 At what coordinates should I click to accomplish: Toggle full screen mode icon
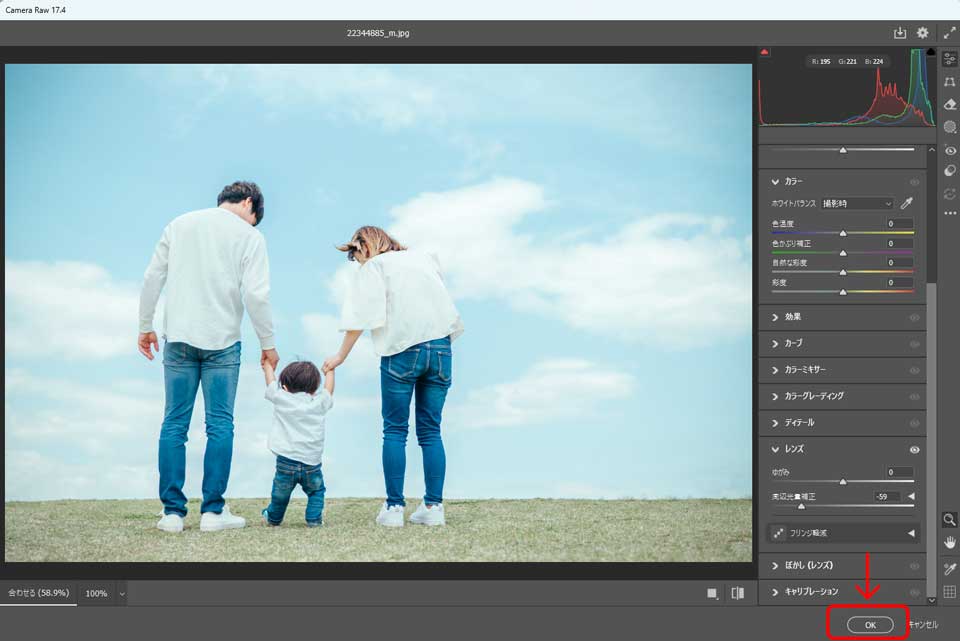pos(949,33)
